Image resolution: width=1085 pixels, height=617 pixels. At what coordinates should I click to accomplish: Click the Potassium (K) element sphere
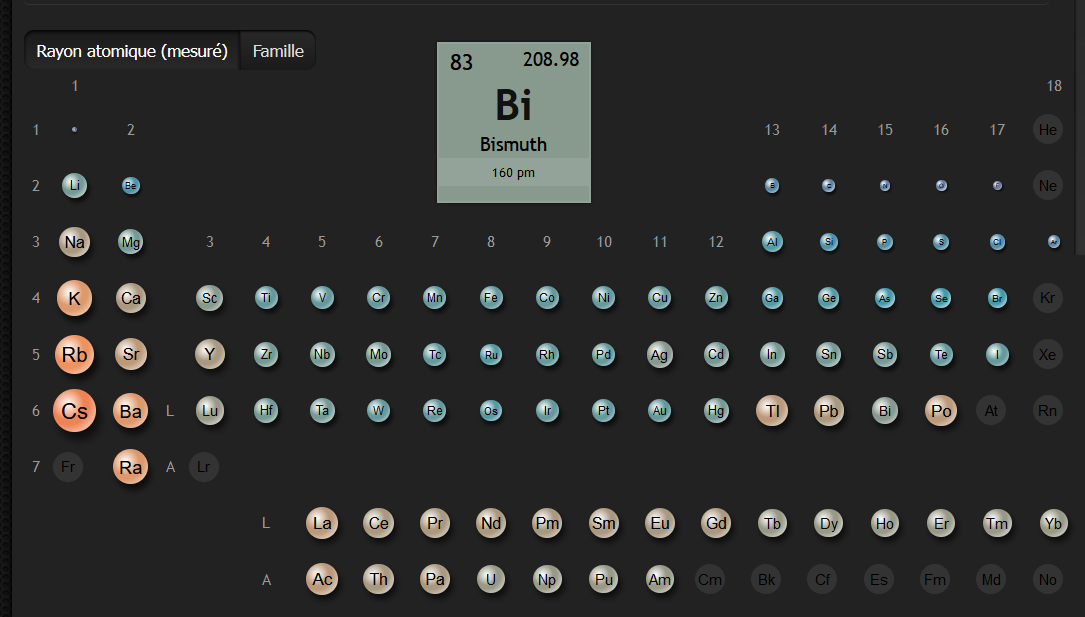point(75,298)
